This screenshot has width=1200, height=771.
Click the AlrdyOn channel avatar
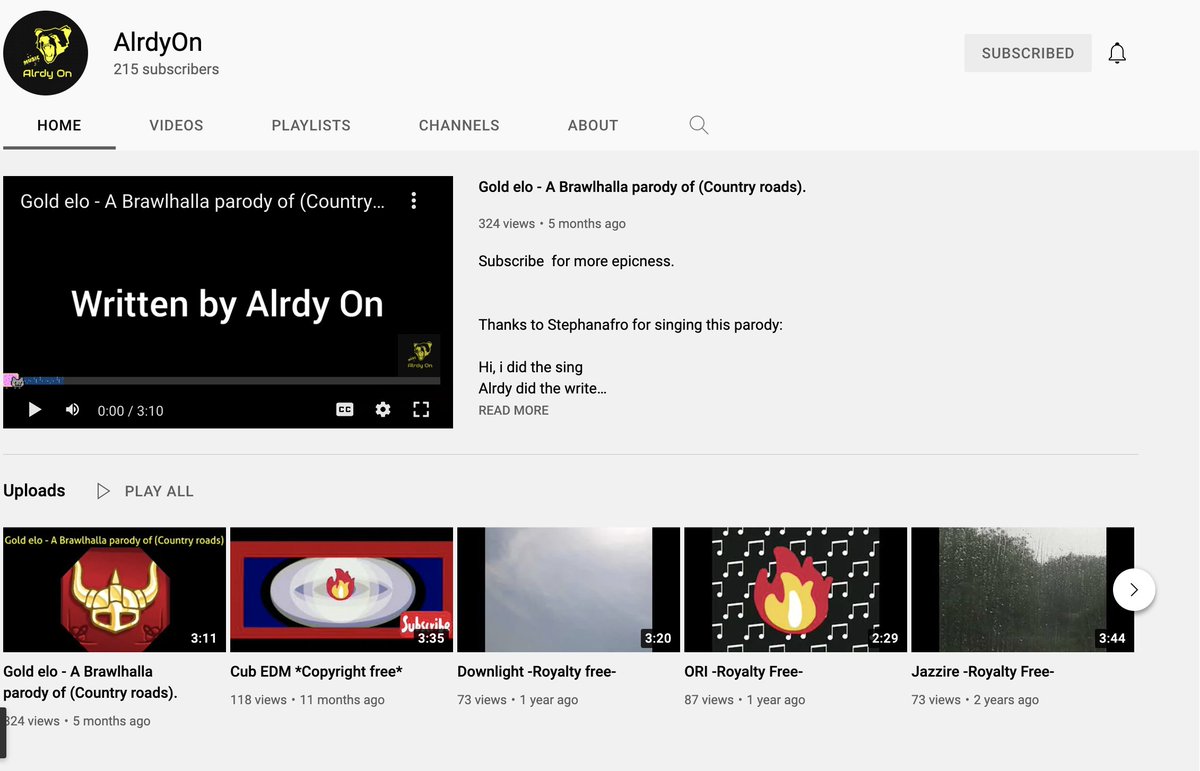46,53
